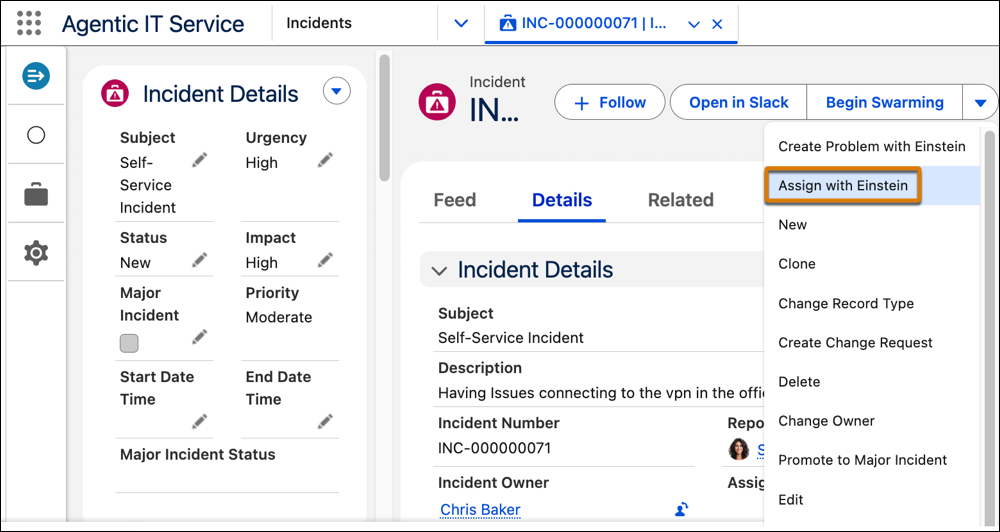This screenshot has width=1000, height=532.
Task: Select the circle icon in left sidebar
Action: (36, 135)
